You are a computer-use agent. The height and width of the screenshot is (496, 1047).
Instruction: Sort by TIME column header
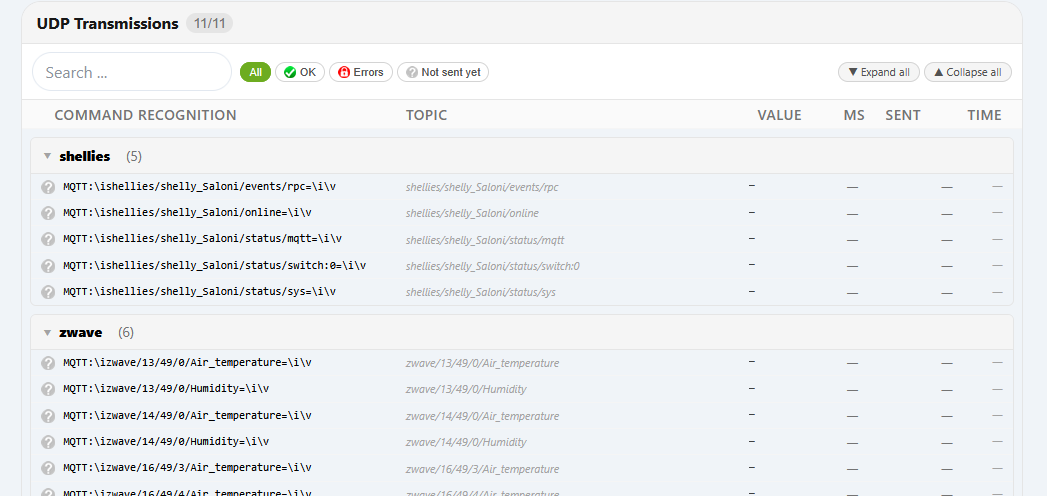pyautogui.click(x=984, y=115)
